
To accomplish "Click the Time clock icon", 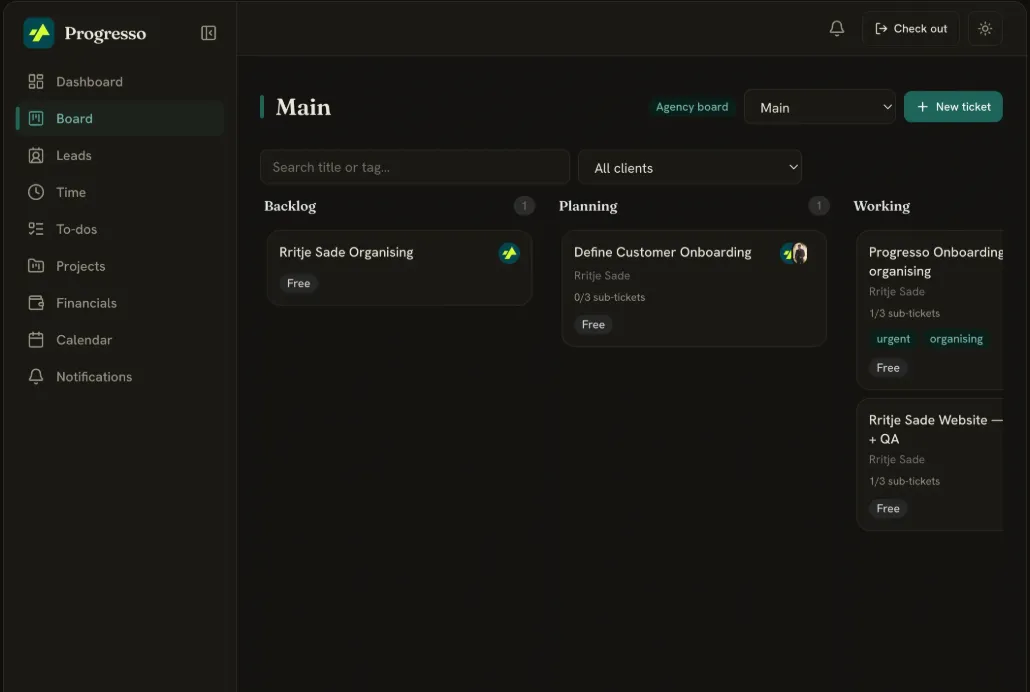I will tap(35, 192).
